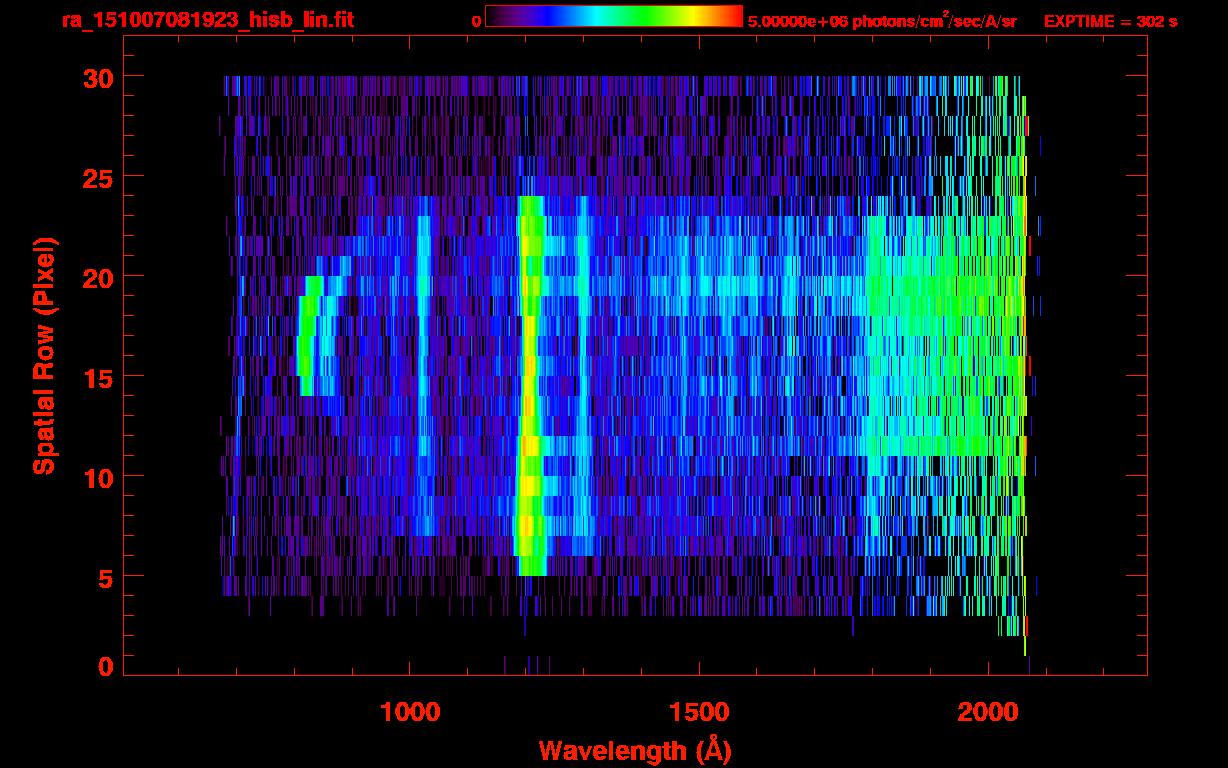Click the y-axis tick label 30
1228x768 pixels.
tap(98, 77)
